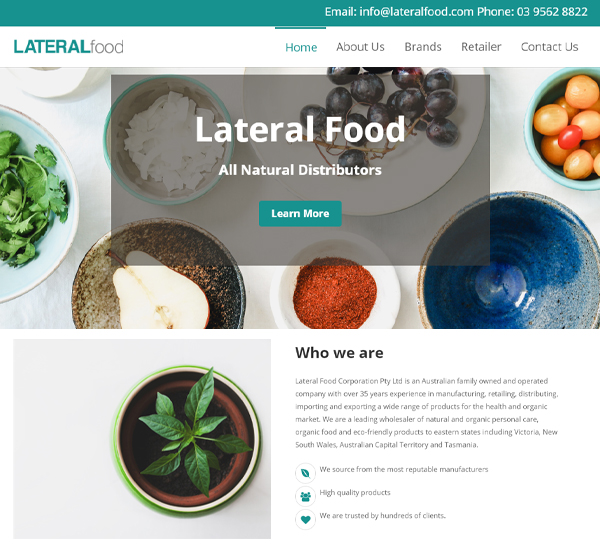
Task: Click the heart icon beside trusted by clients
Action: (305, 520)
